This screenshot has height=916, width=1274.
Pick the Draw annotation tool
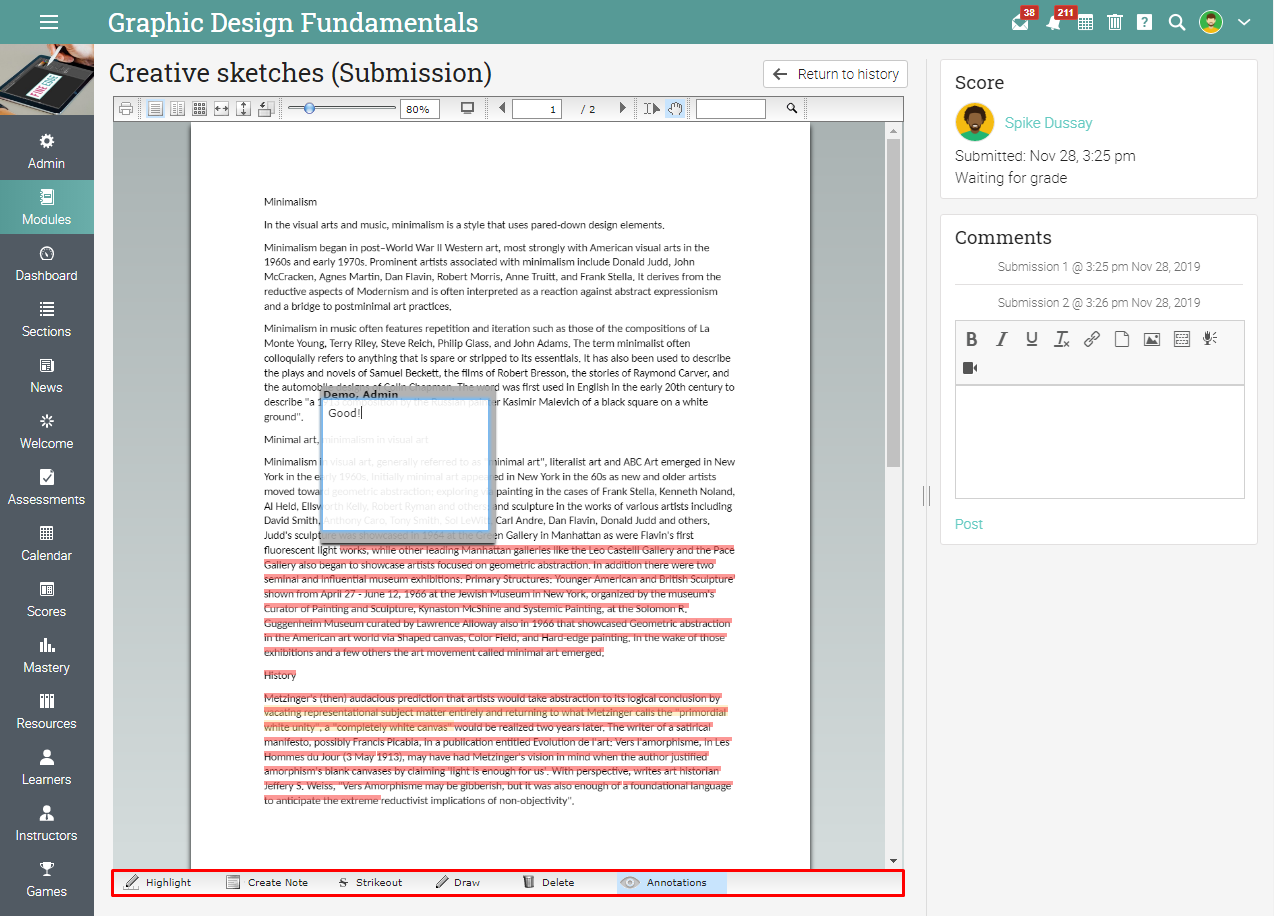point(458,883)
